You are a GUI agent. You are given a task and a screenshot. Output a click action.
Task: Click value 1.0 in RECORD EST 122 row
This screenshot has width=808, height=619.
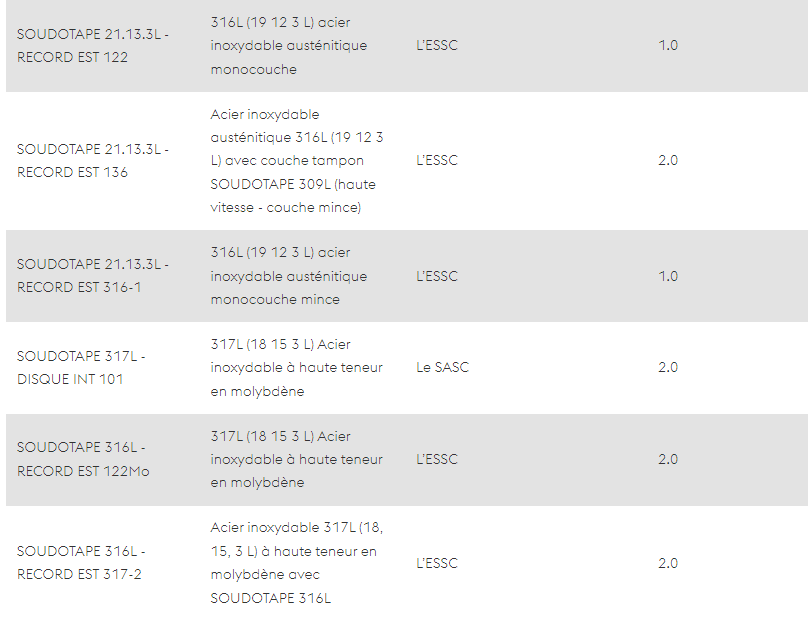(668, 45)
